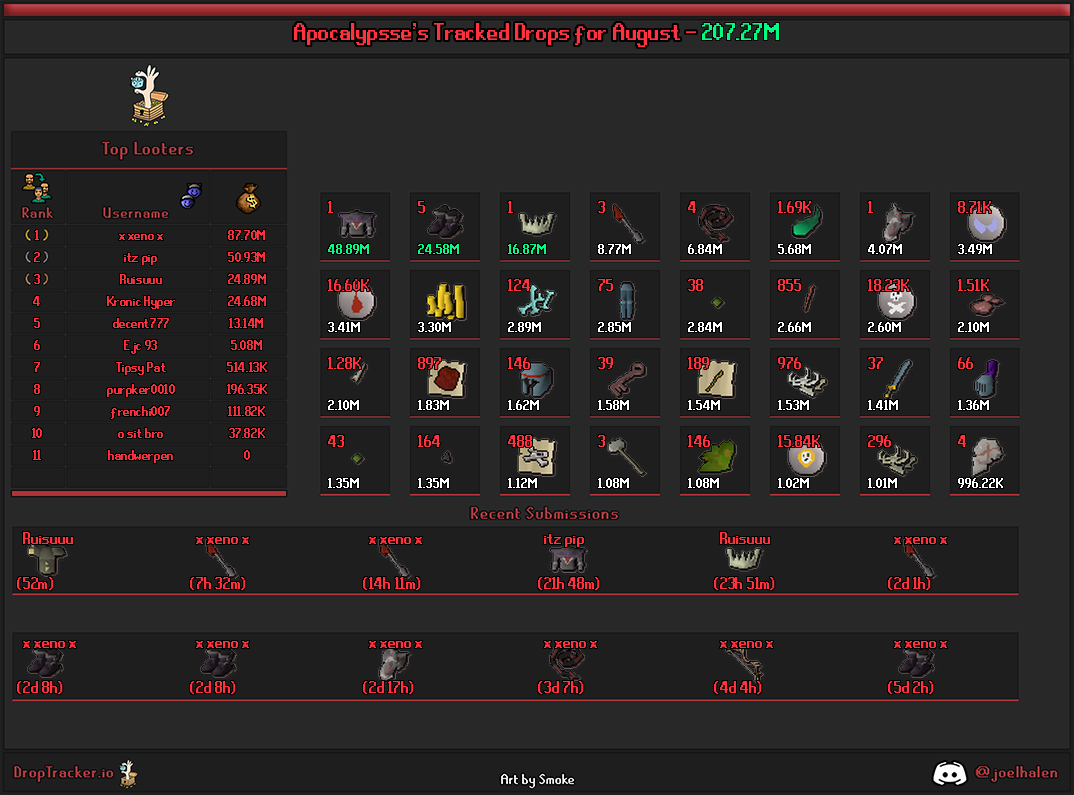Select the purple gauntlet tile worth 1.36M
The height and width of the screenshot is (795, 1074).
tap(984, 383)
